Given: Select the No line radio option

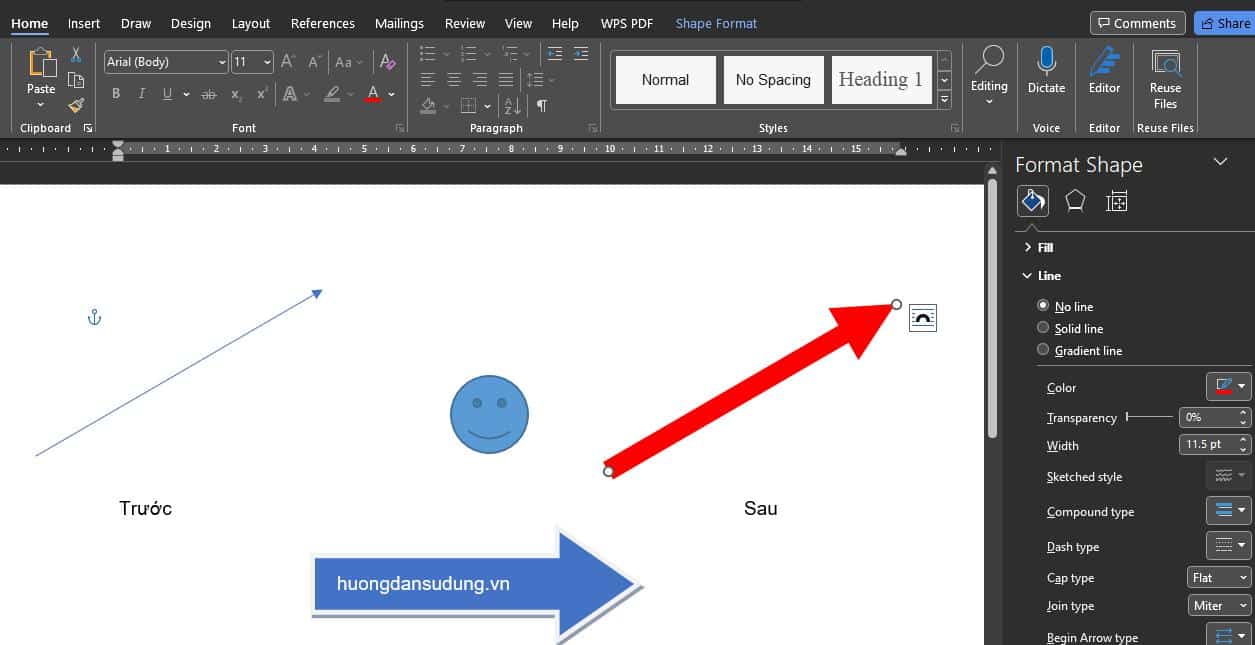Looking at the screenshot, I should (1043, 306).
